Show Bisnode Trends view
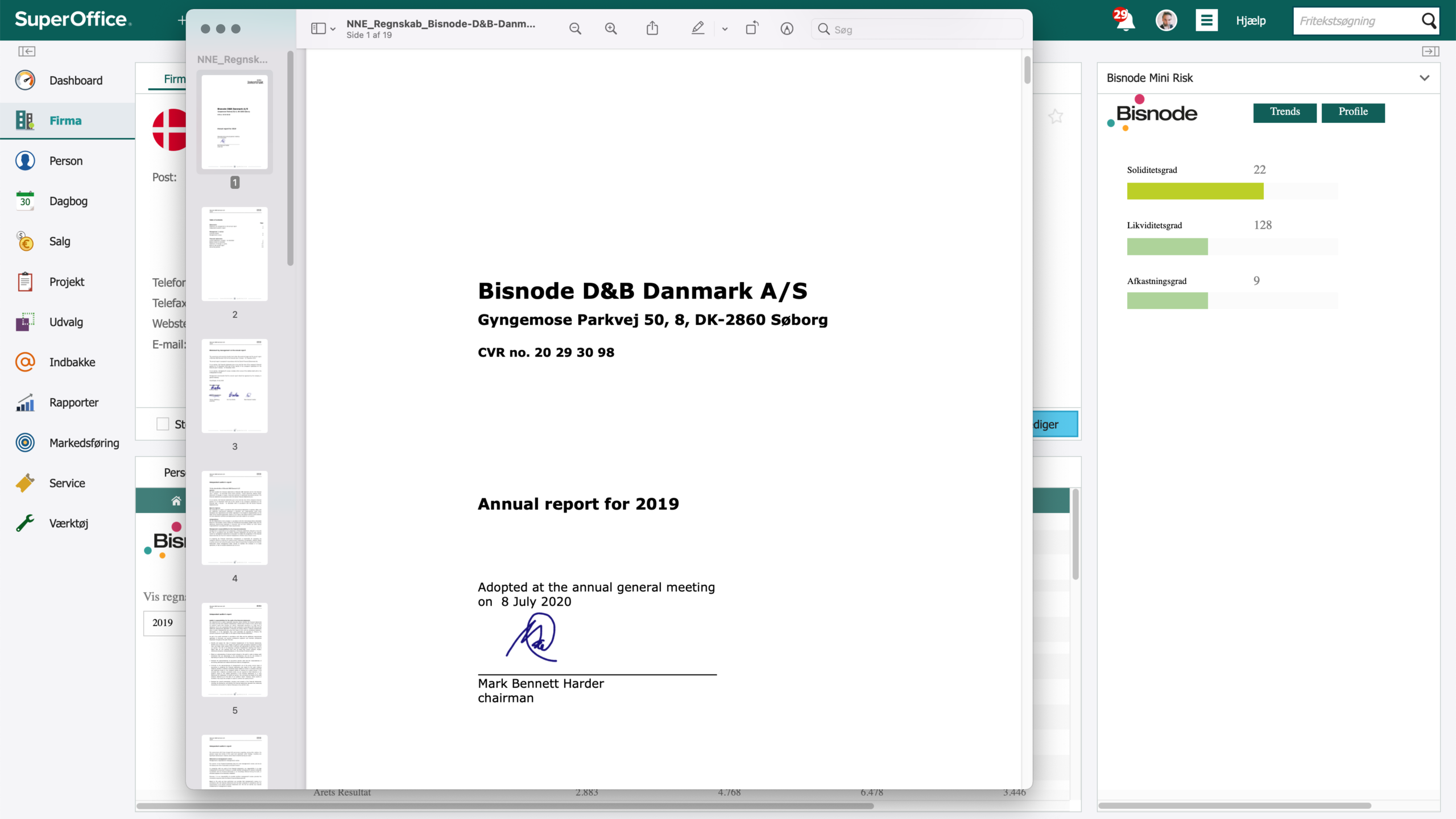 click(1285, 112)
